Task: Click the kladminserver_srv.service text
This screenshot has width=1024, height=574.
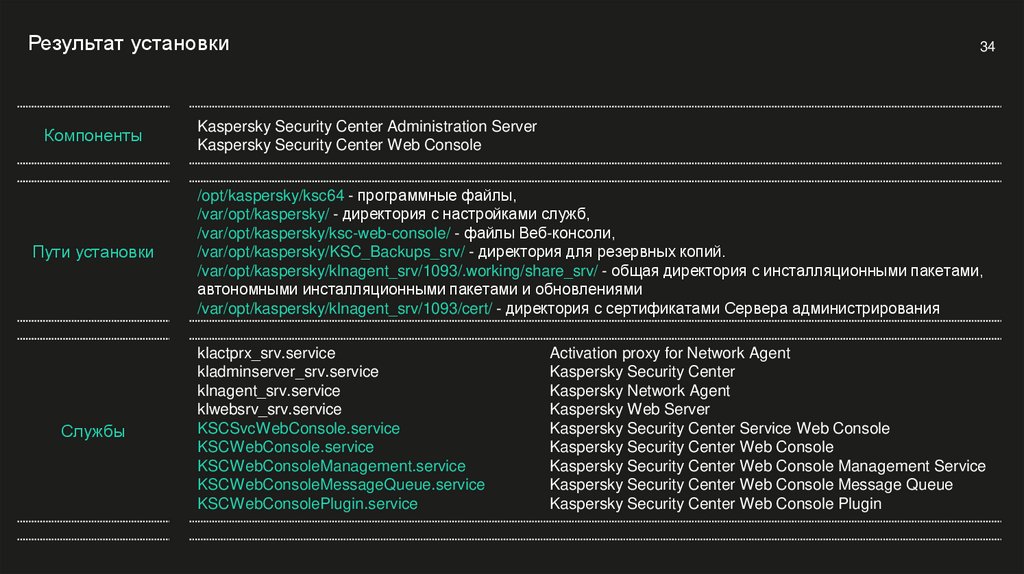Action: [x=287, y=372]
